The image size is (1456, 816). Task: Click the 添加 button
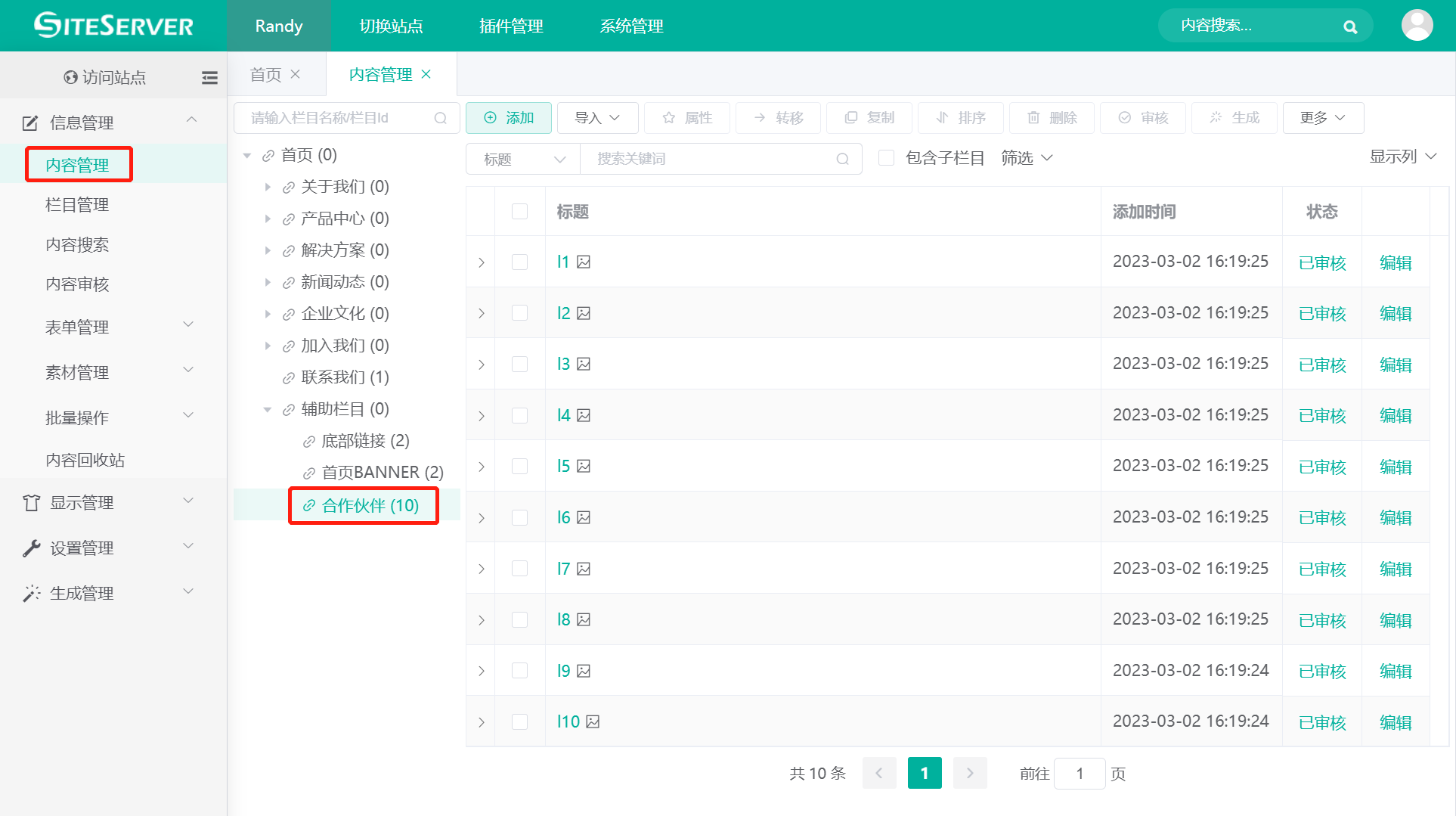(509, 118)
